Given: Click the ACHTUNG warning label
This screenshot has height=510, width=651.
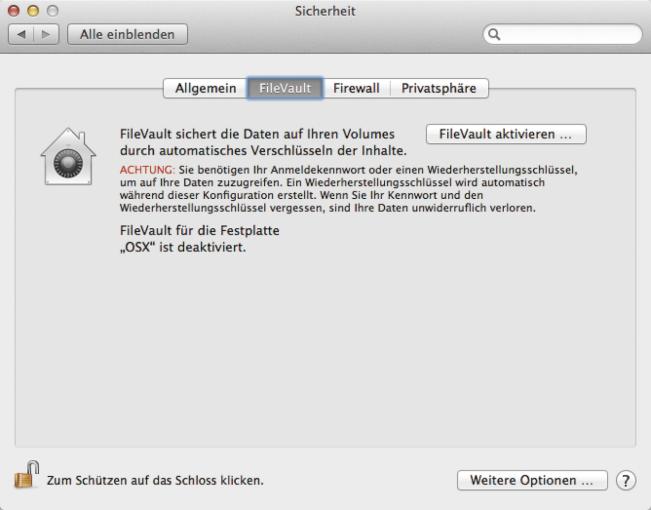Looking at the screenshot, I should click(147, 170).
